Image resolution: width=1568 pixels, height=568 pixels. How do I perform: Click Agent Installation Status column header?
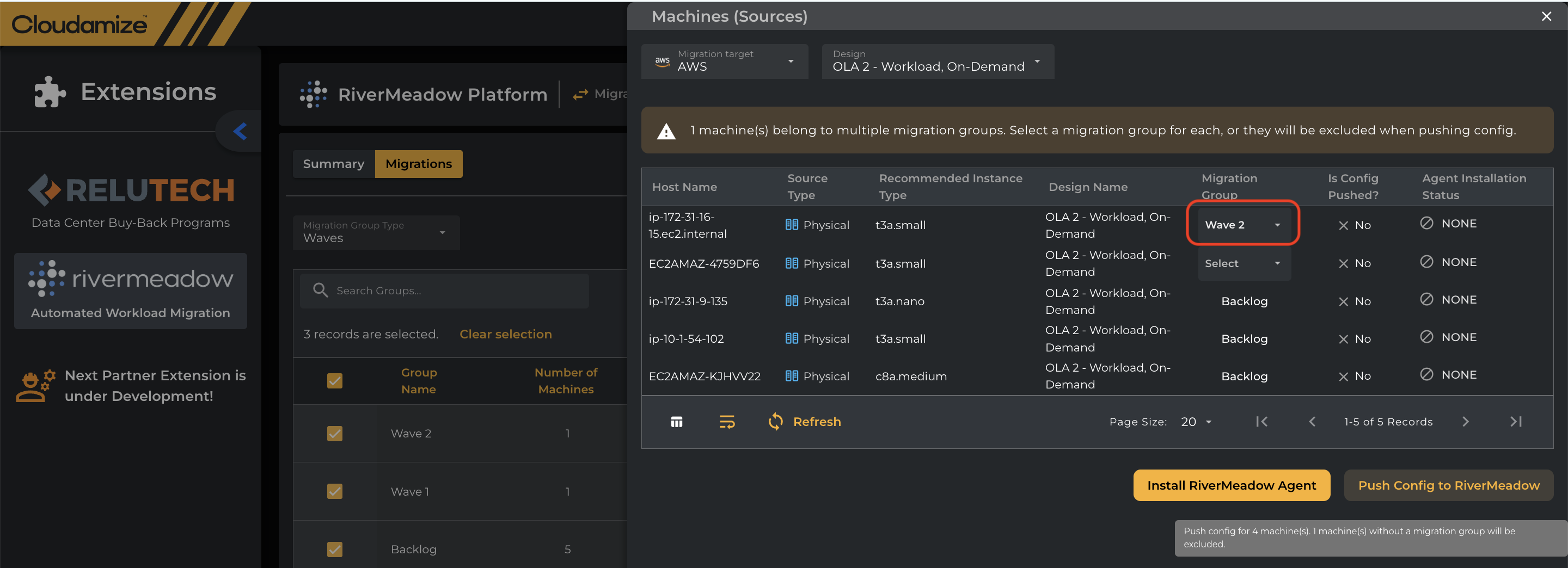1474,187
